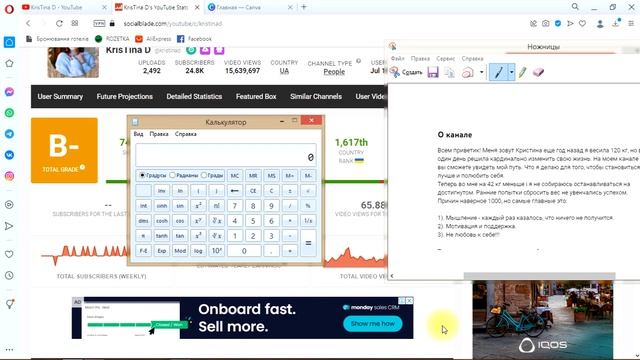Open calculator Правка menu
640x360 pixels.
click(x=159, y=134)
